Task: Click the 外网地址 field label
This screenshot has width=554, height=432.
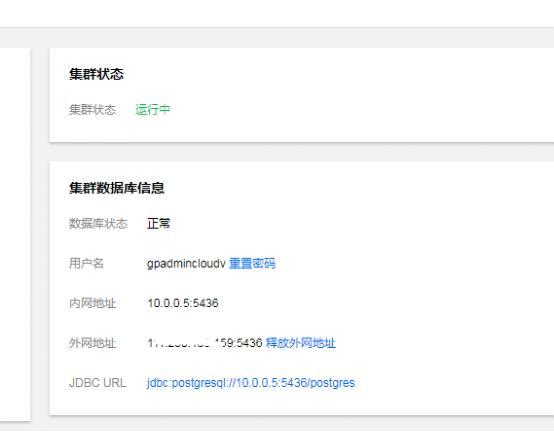Action: tap(93, 343)
